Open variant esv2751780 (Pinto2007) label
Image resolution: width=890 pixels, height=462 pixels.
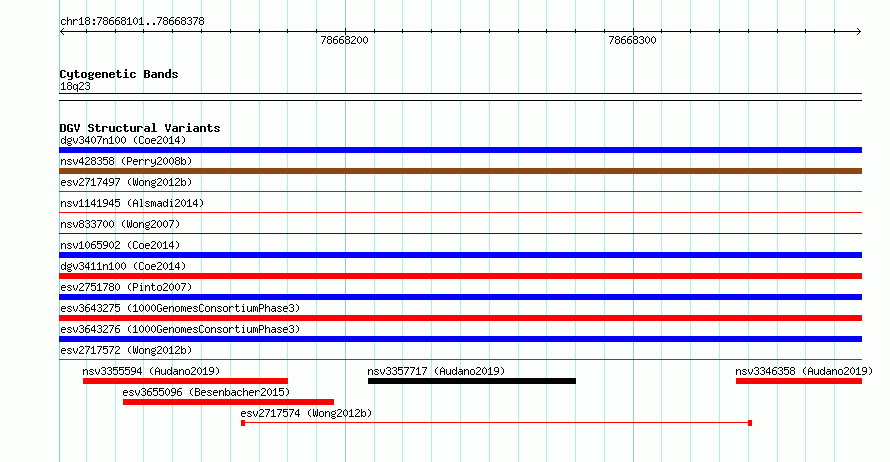pos(126,287)
